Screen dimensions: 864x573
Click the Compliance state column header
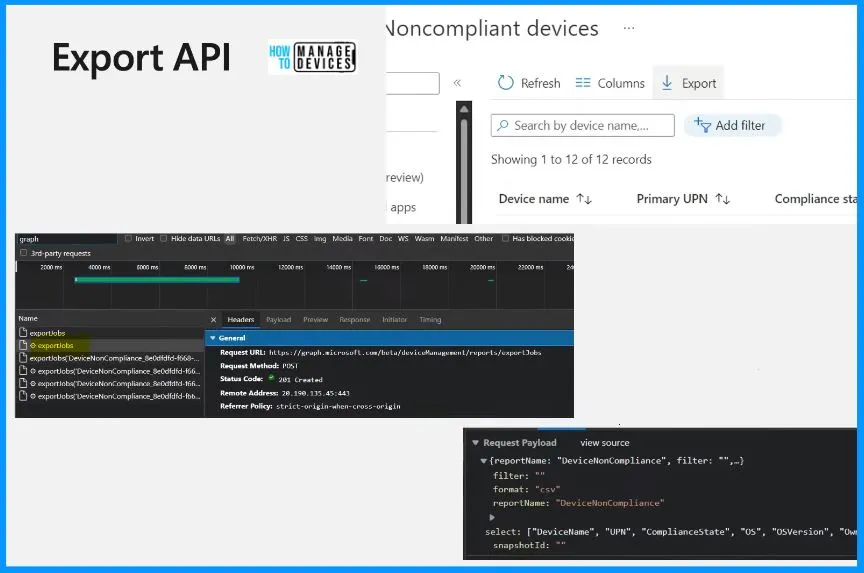[x=816, y=199]
